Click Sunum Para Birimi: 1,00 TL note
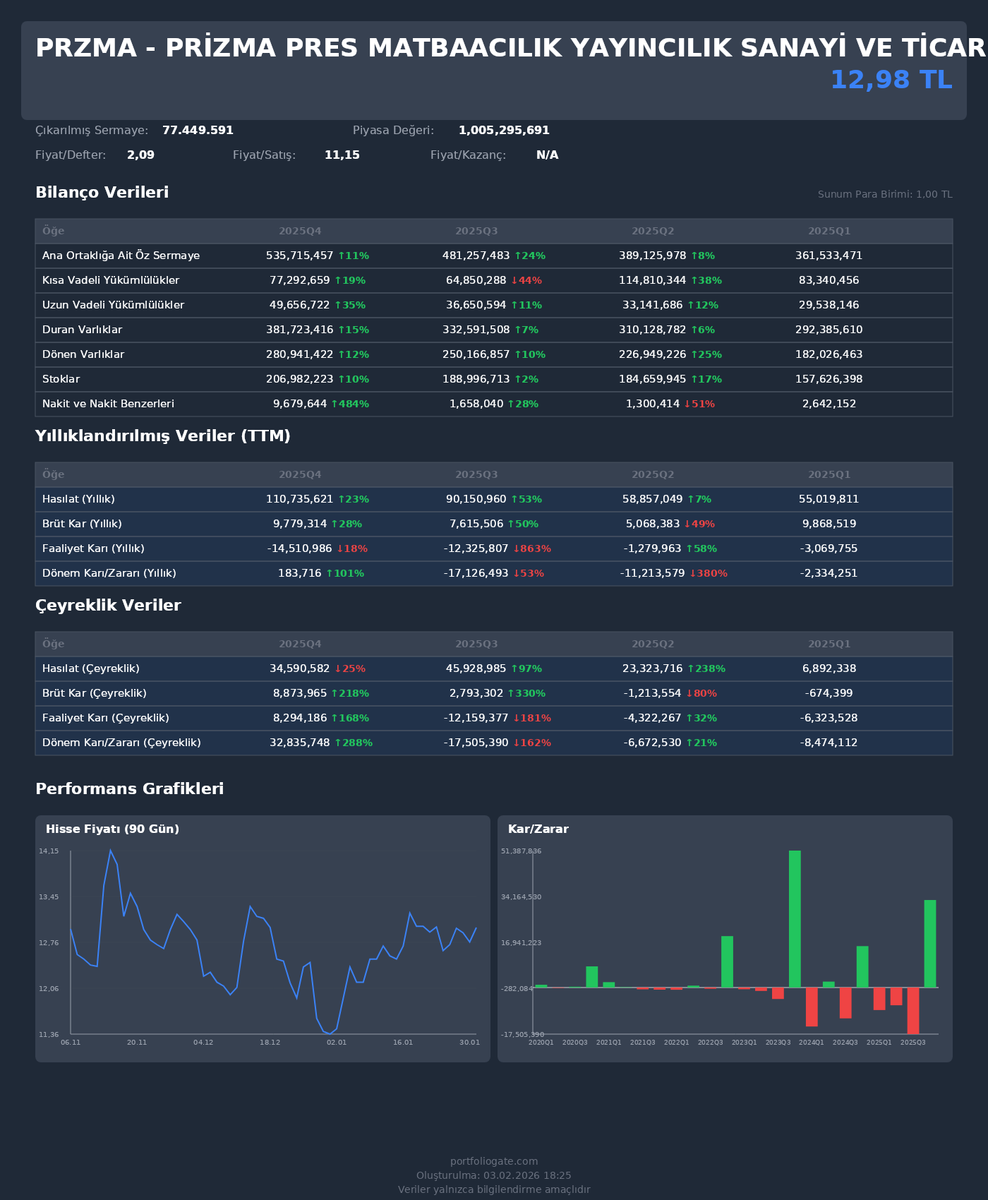The height and width of the screenshot is (1200, 988). point(885,194)
